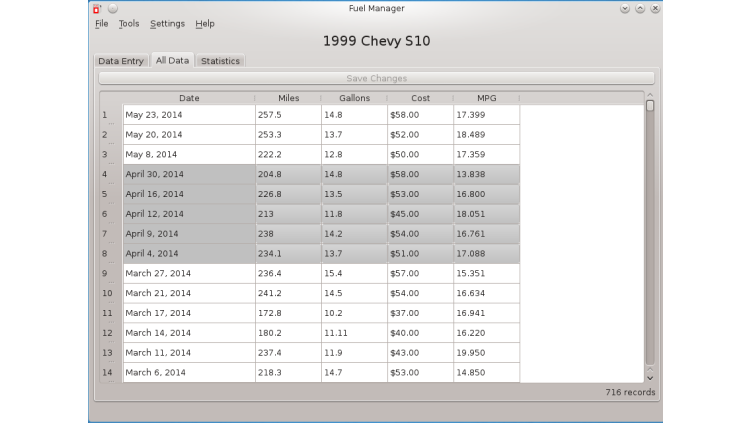Screen dimensions: 752x423
Task: Click the window shade-down chevron button
Action: point(624,8)
